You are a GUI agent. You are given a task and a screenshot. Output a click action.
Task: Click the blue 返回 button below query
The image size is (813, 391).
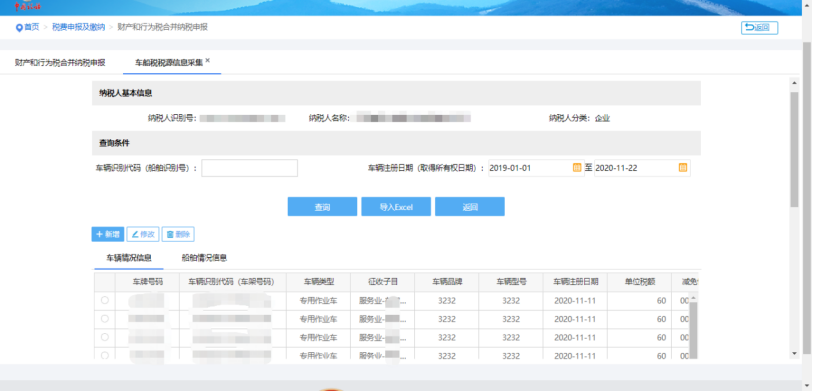pyautogui.click(x=470, y=206)
